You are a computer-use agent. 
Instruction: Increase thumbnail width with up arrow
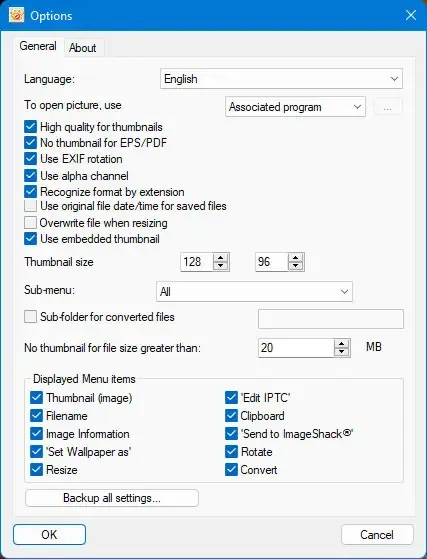click(221, 258)
